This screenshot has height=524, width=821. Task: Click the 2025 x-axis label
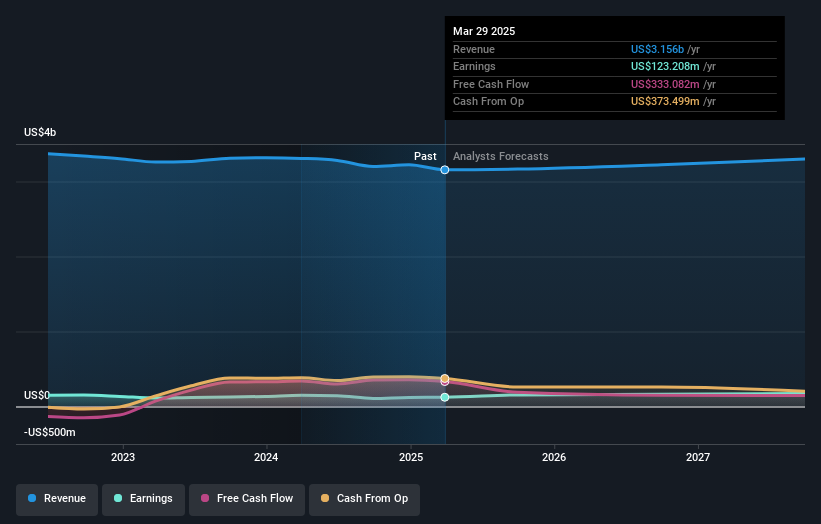411,457
